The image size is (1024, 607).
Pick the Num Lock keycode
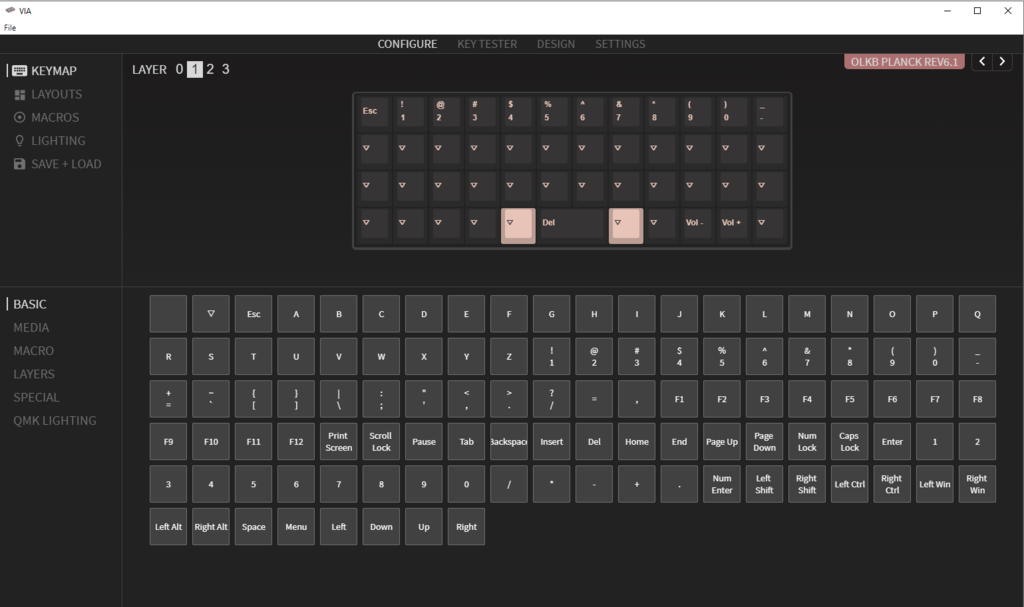[x=807, y=442]
